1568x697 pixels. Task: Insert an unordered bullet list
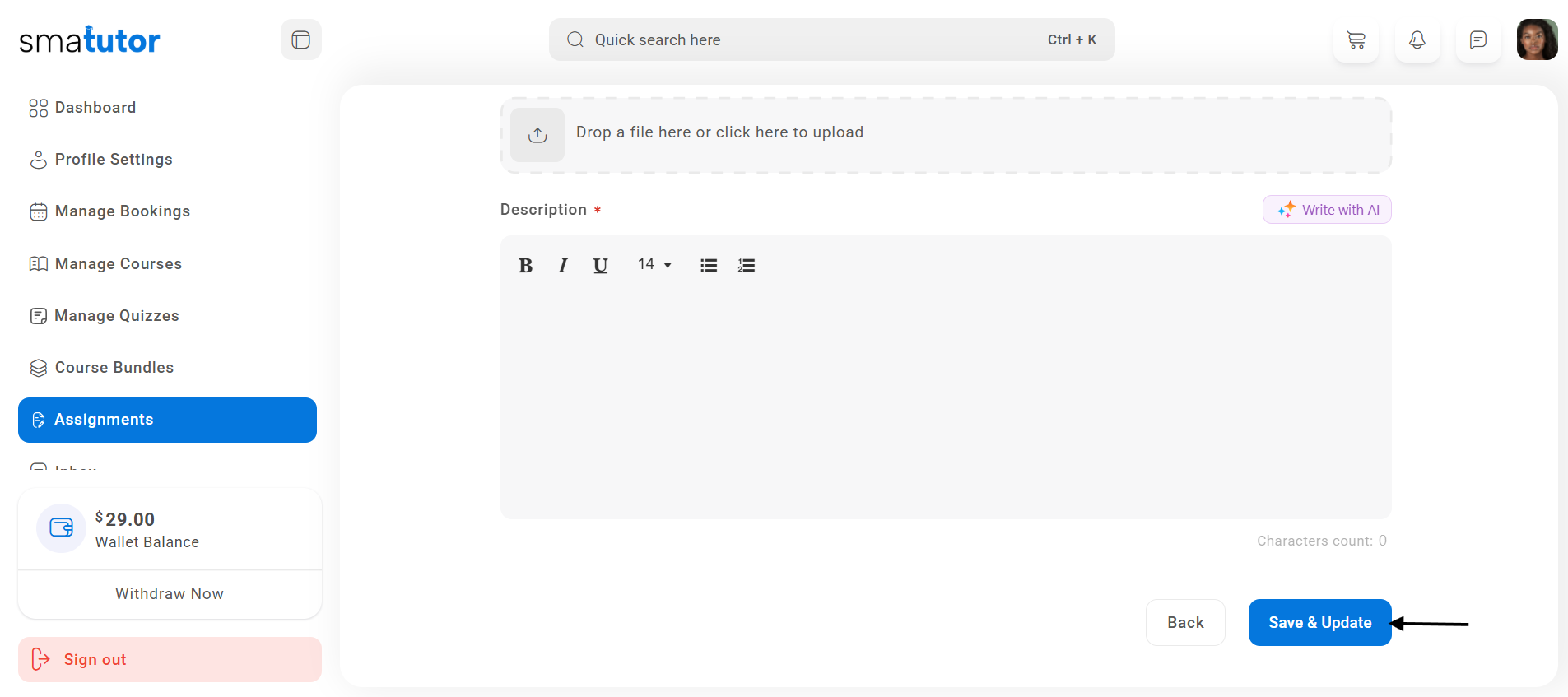(709, 265)
